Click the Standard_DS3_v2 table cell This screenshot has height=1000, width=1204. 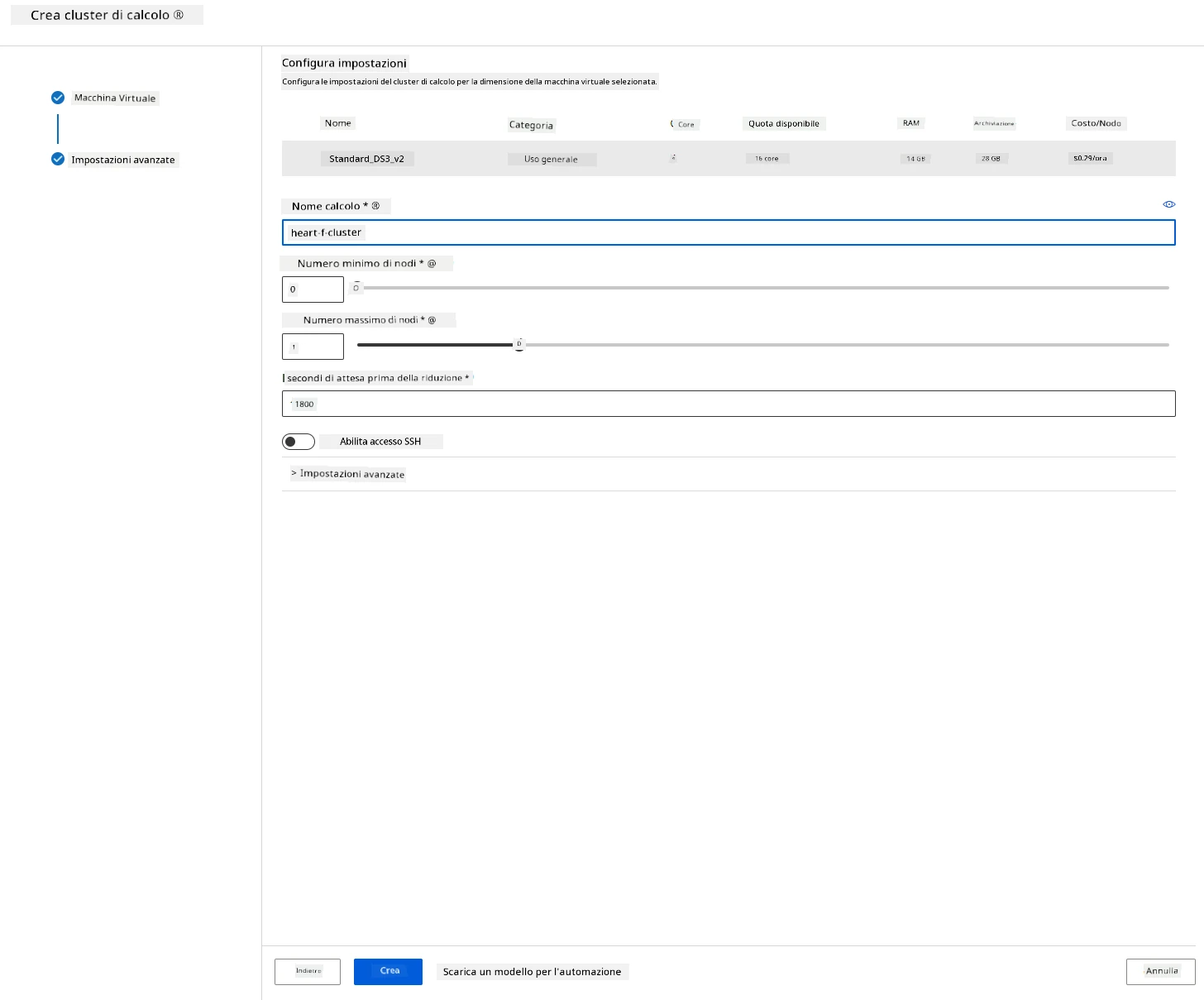366,159
